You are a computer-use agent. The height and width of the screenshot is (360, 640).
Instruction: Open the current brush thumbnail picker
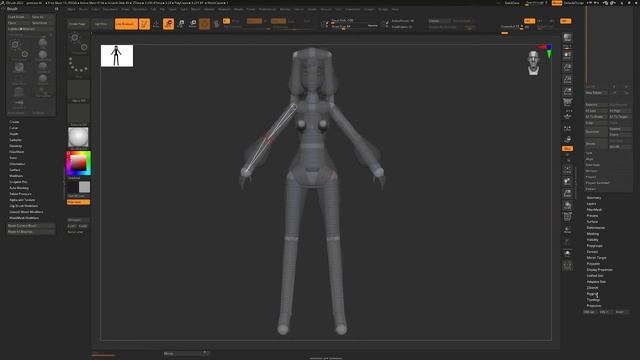[x=78, y=44]
